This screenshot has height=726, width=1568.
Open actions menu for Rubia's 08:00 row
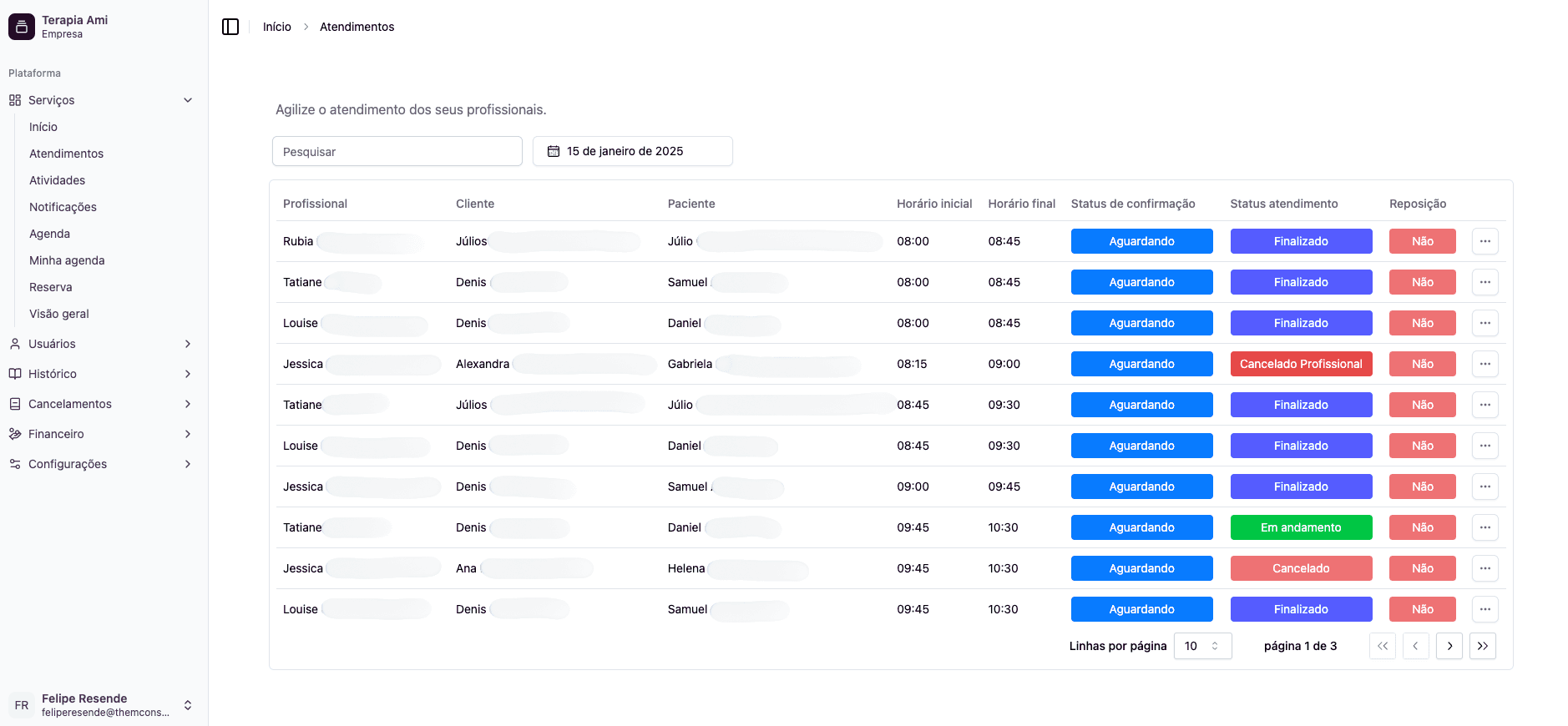pyautogui.click(x=1485, y=241)
